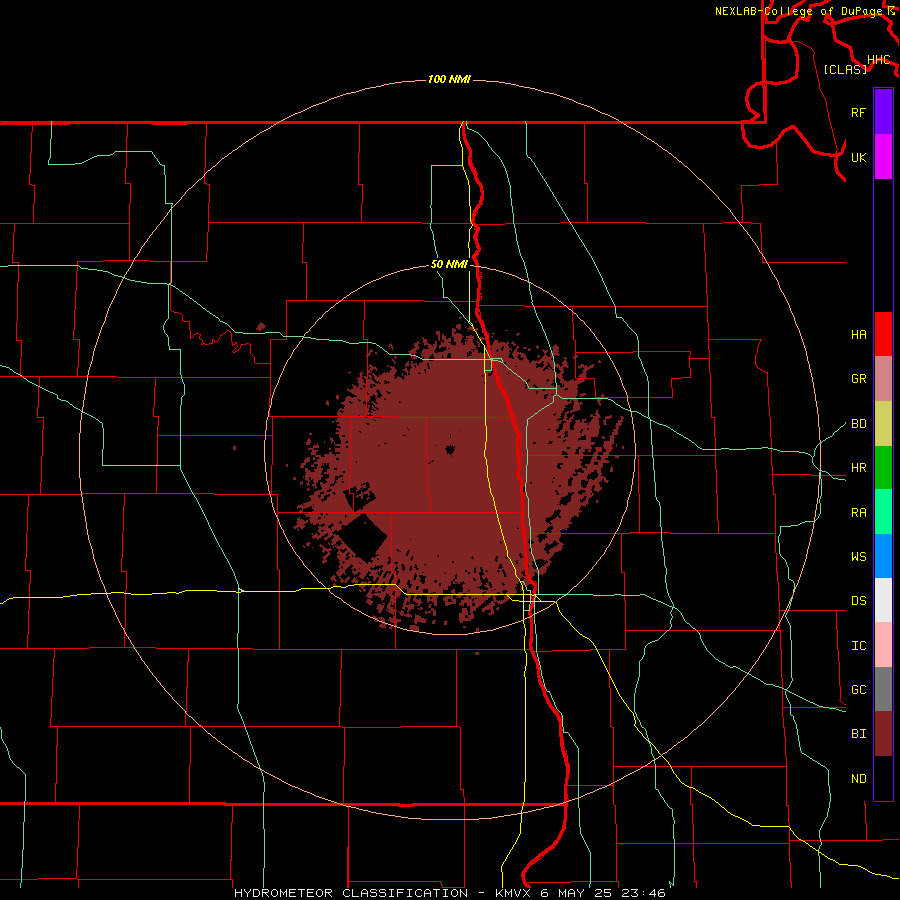Image resolution: width=900 pixels, height=900 pixels.
Task: Select the GC gray legend swatch
Action: tap(883, 689)
